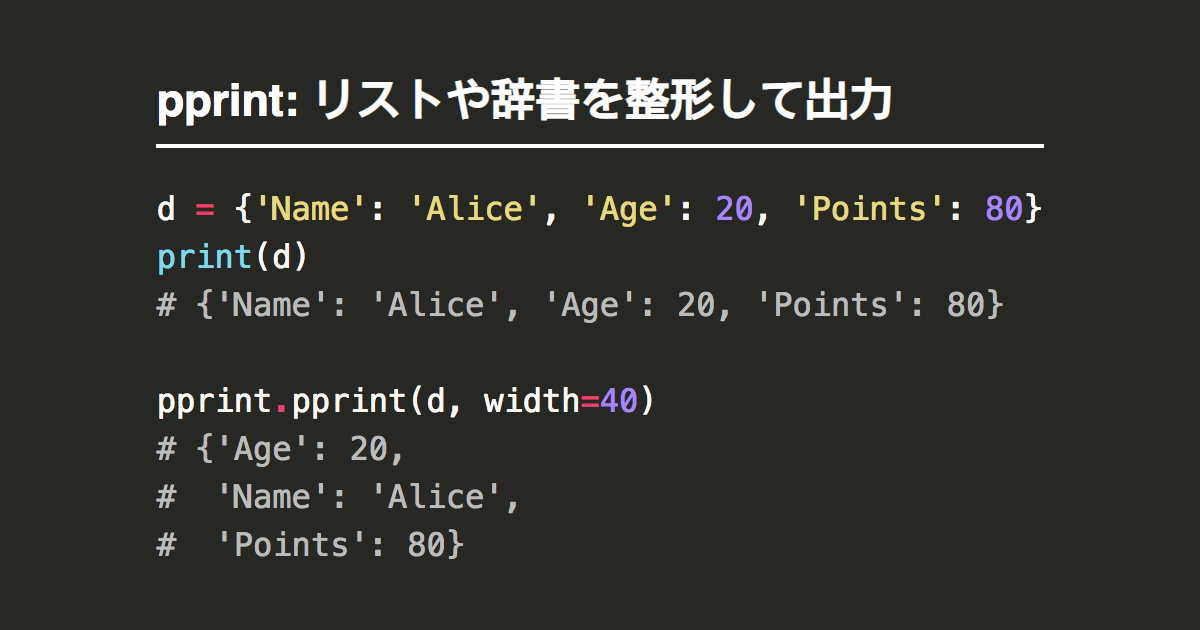Click the pink equals sign after 'd'
This screenshot has height=630, width=1200.
pyautogui.click(x=204, y=209)
